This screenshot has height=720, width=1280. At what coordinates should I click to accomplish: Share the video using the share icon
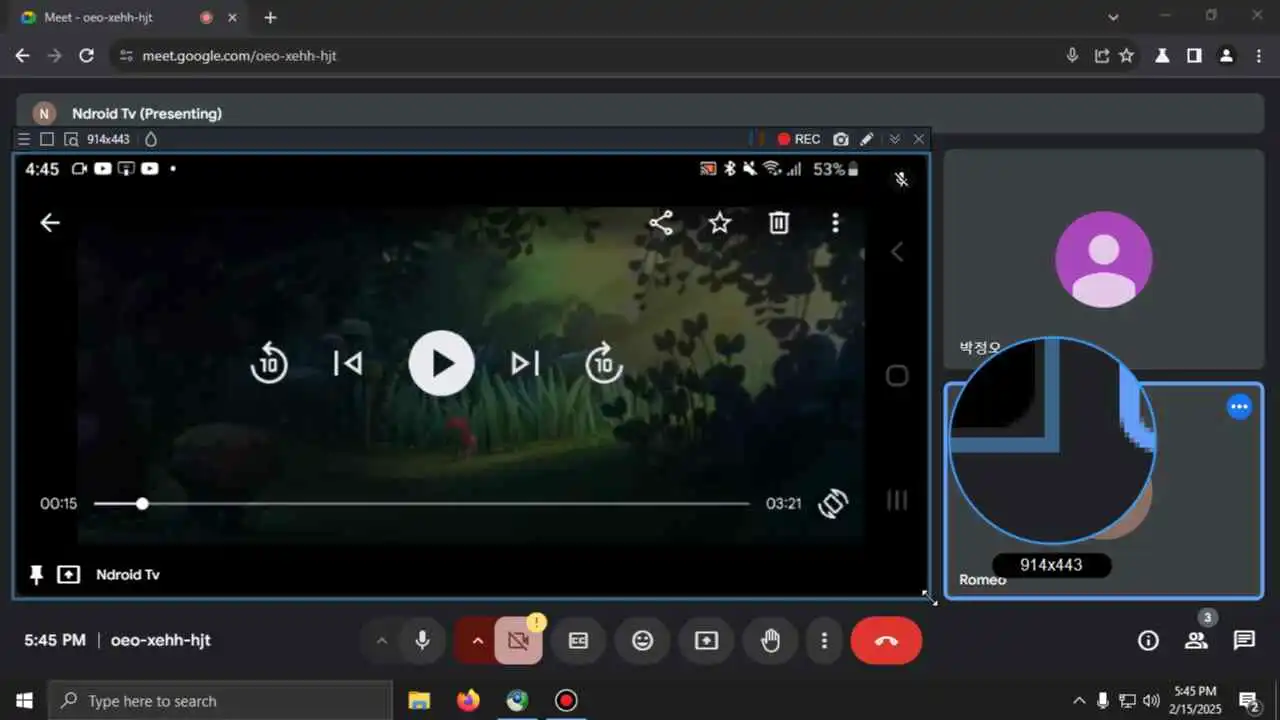(661, 223)
